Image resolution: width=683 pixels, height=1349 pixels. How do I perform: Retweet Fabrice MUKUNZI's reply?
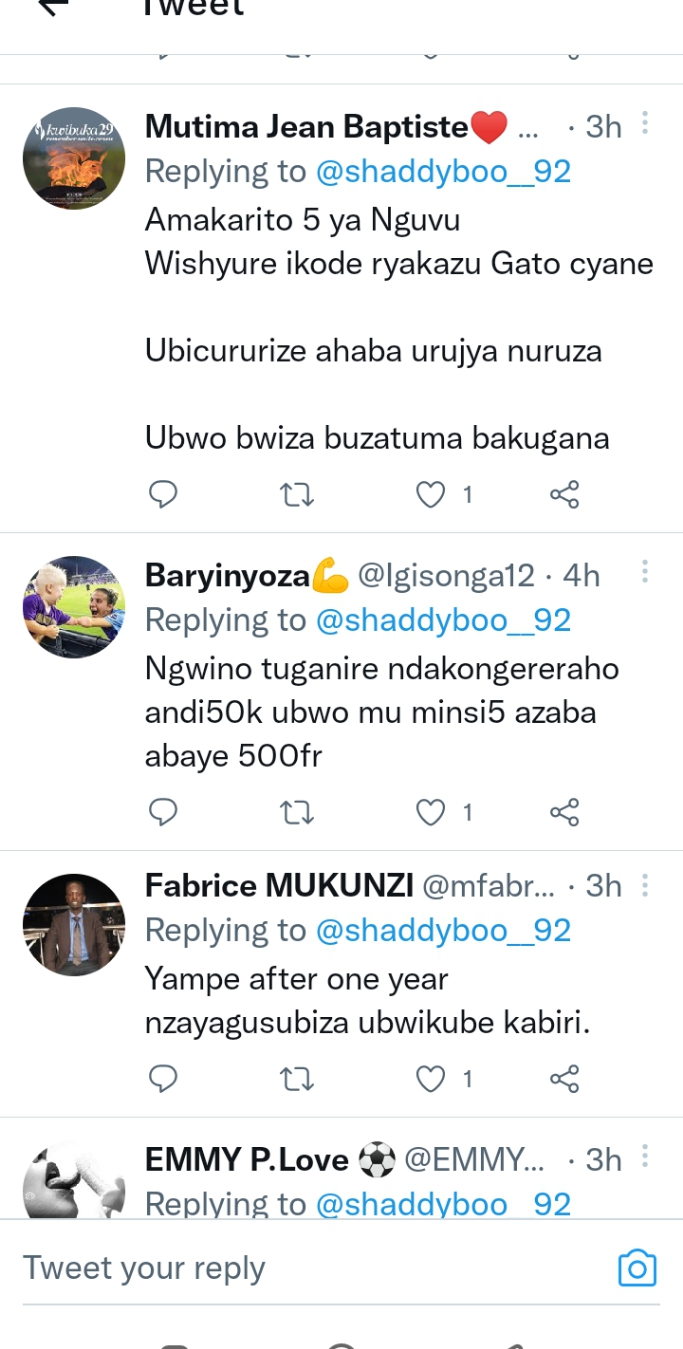point(297,1078)
